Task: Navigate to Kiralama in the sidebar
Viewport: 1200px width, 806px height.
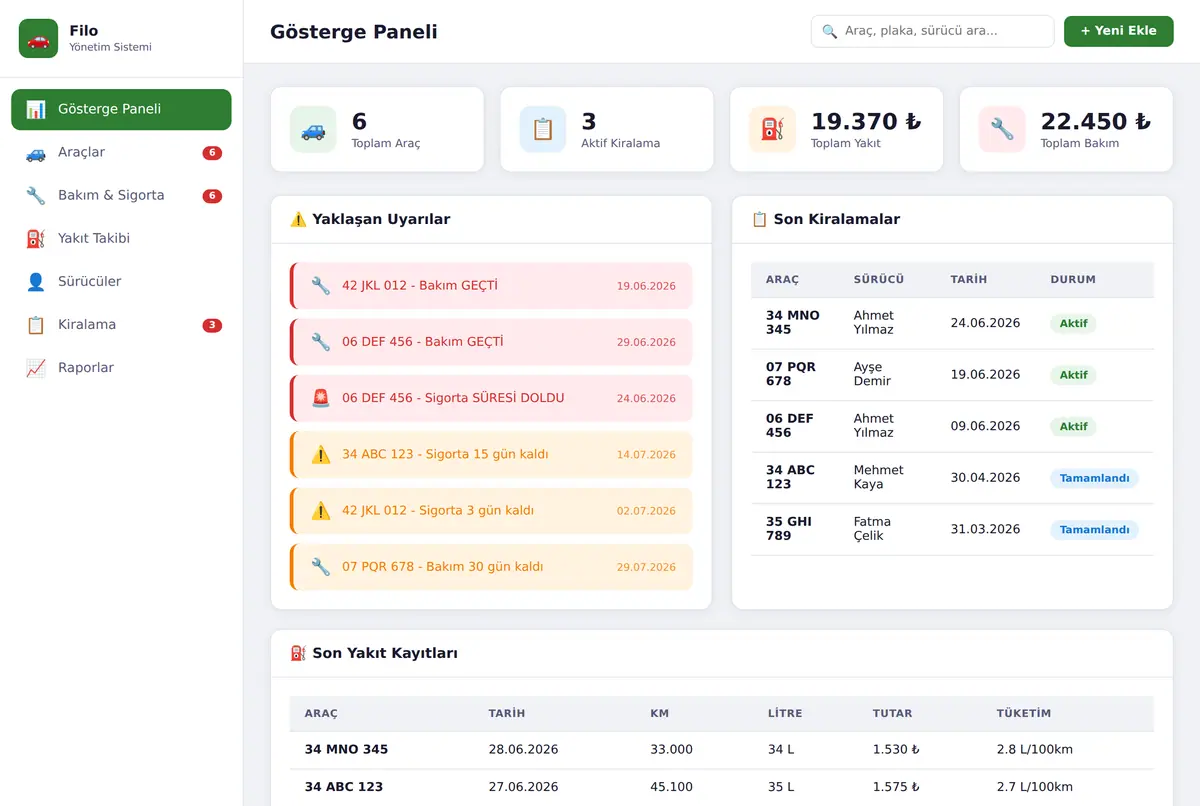Action: (x=121, y=324)
